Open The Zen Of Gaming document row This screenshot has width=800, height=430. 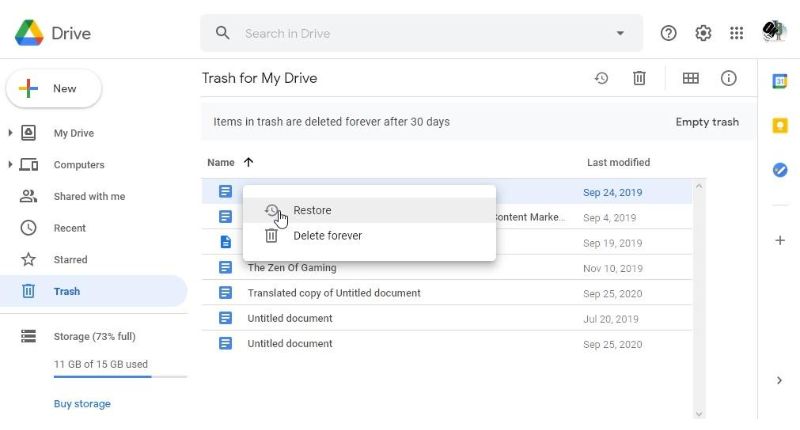point(292,268)
